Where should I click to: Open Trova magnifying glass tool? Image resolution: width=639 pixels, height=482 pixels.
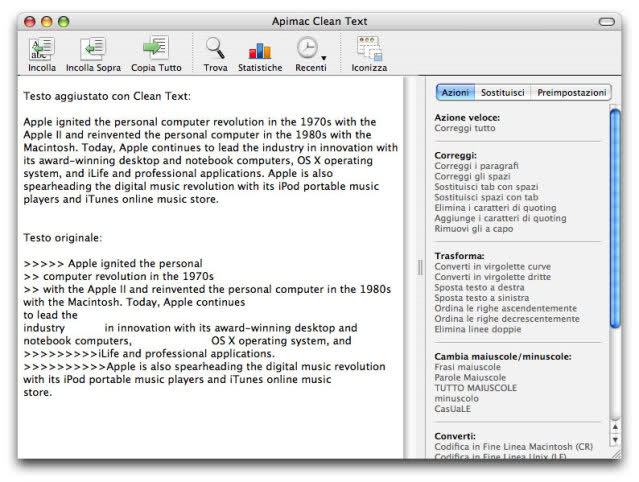[215, 48]
